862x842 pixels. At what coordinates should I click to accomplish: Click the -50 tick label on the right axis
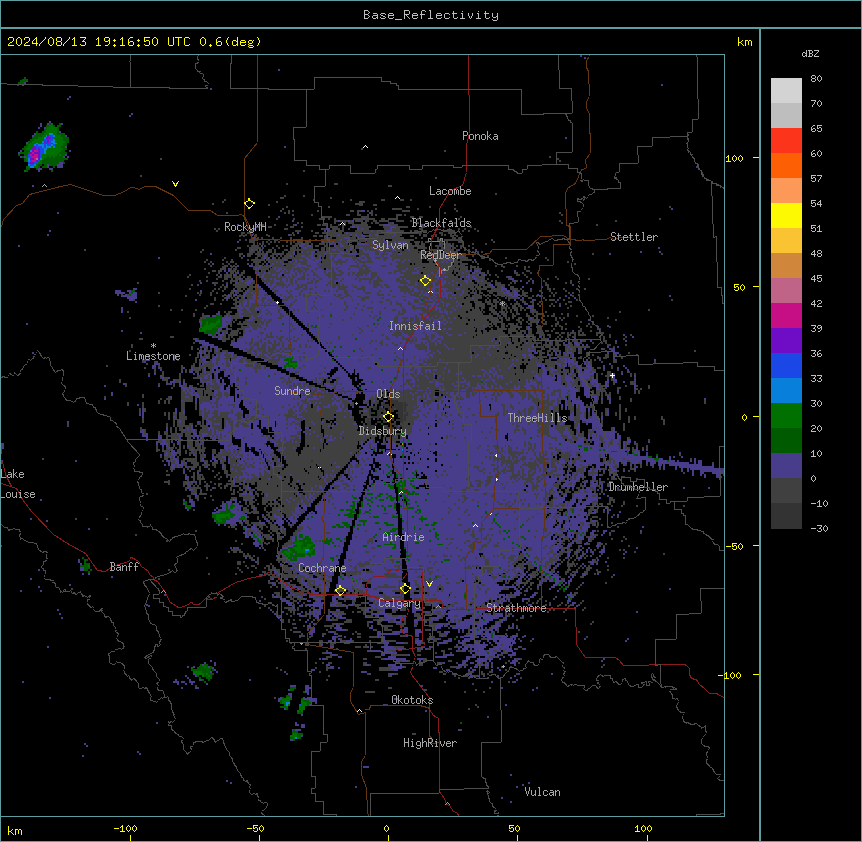point(734,546)
